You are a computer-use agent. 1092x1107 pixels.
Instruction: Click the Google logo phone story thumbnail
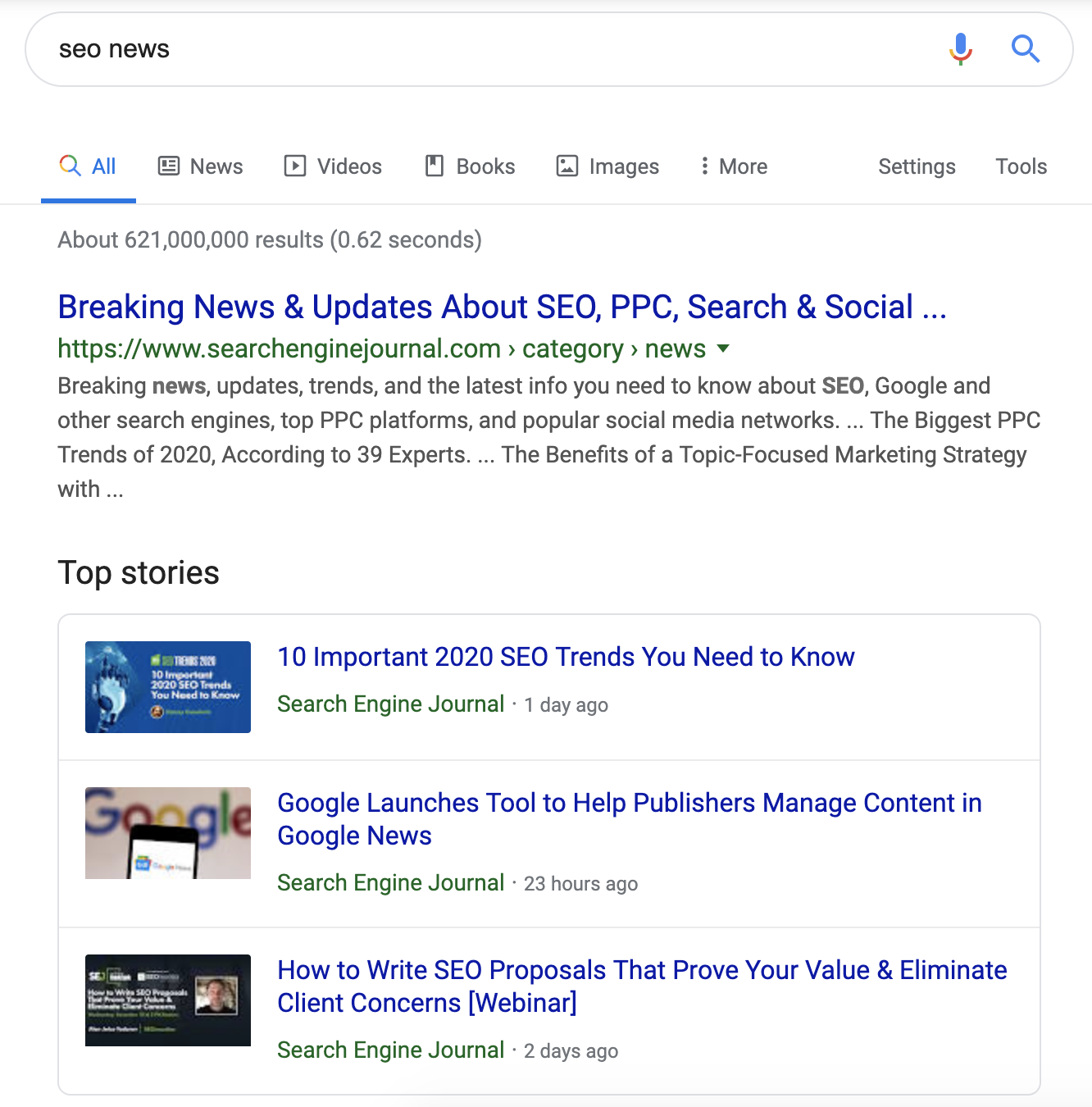pos(168,833)
